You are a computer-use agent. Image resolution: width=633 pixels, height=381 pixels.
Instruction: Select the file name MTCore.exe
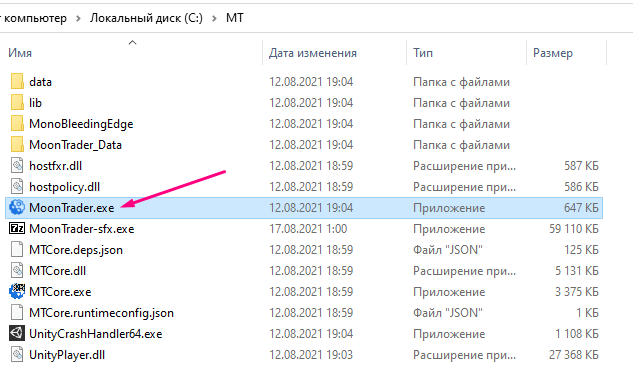point(60,291)
